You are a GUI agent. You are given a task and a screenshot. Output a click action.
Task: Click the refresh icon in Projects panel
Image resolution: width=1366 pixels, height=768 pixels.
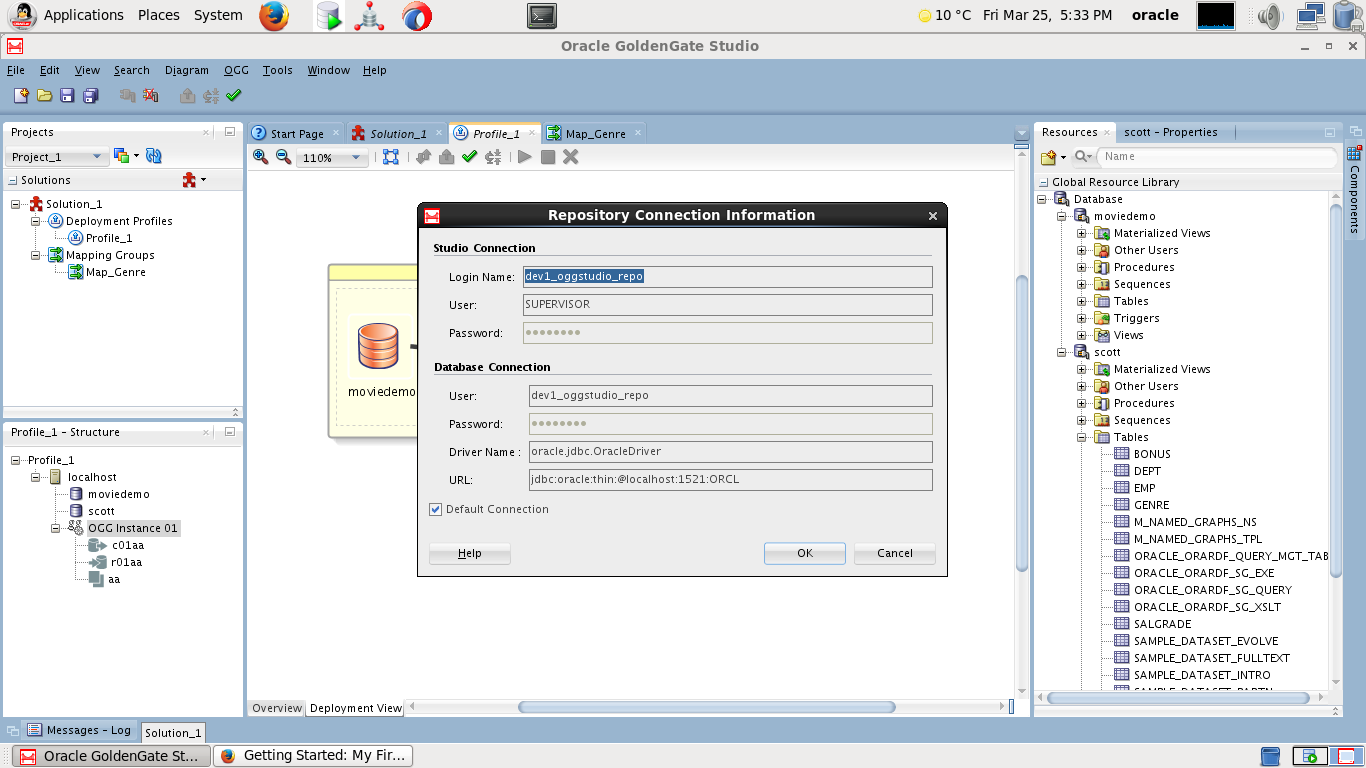[154, 156]
